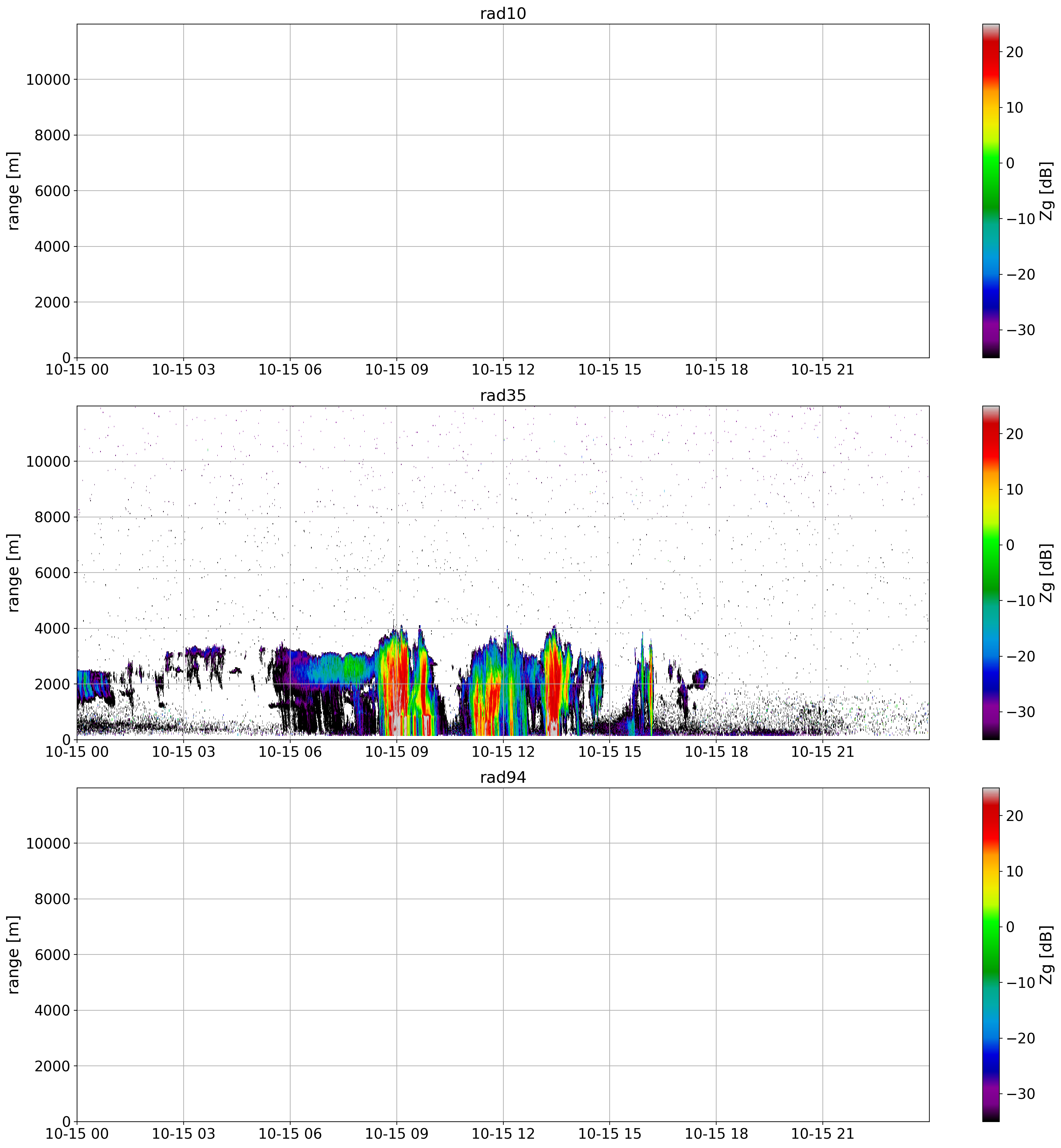Click the '10-15 12' tick label under rad35
Image resolution: width=1061 pixels, height=1148 pixels.
(x=503, y=752)
